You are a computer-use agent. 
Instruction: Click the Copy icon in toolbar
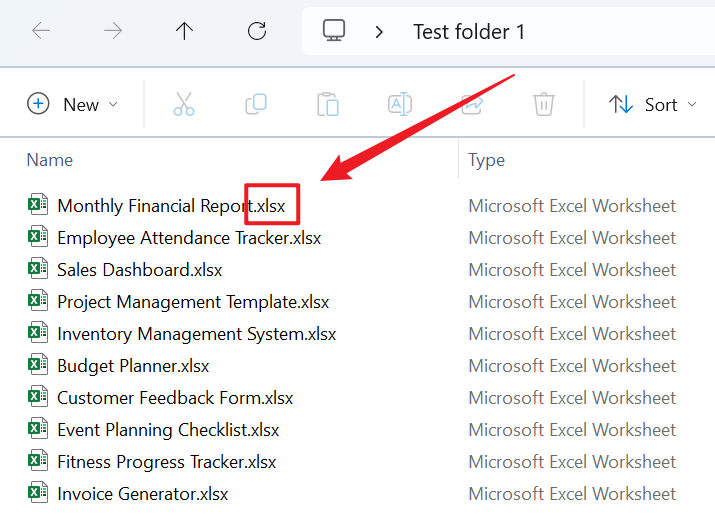pos(256,104)
